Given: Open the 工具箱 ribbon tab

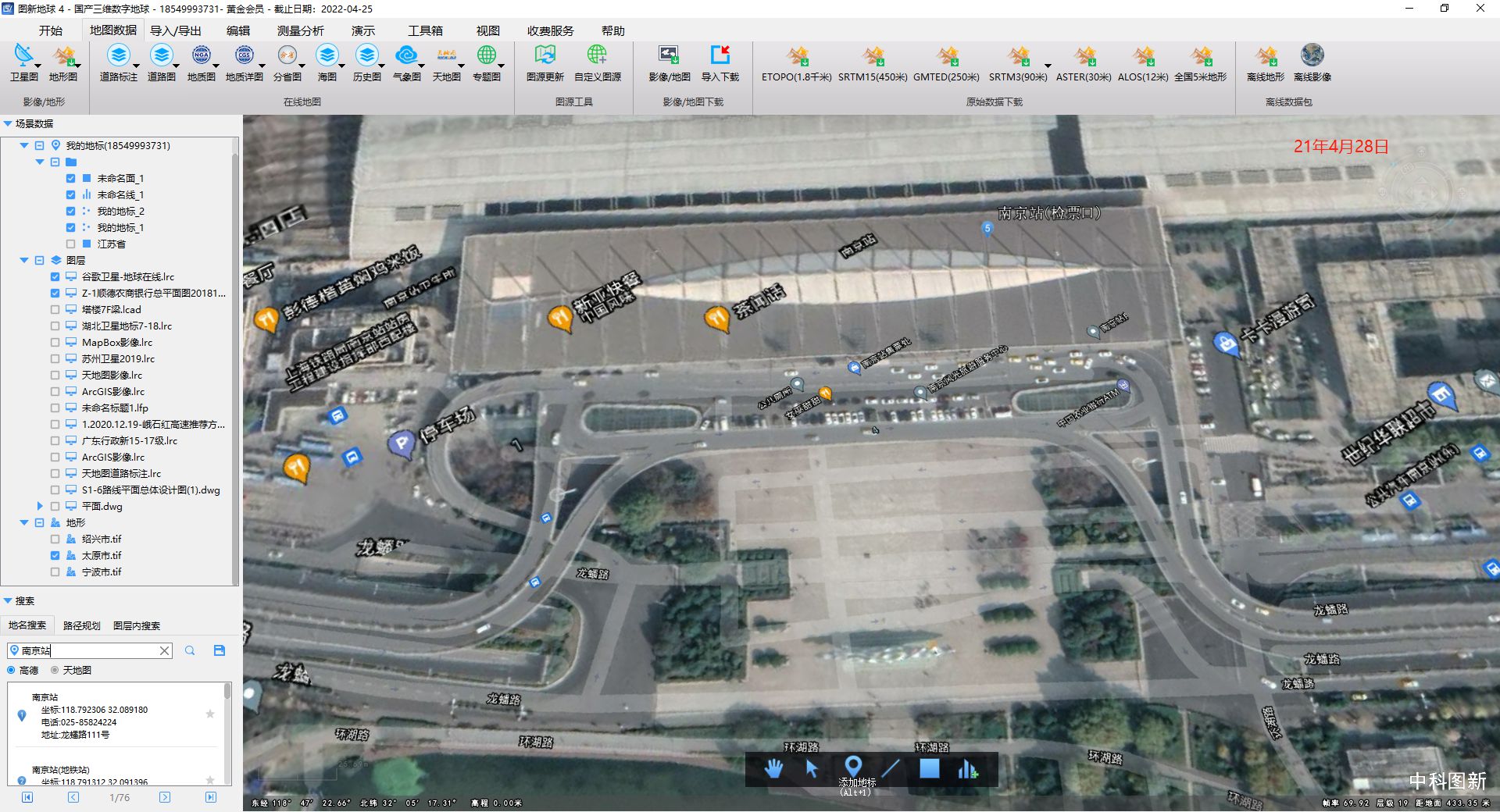Looking at the screenshot, I should click(425, 30).
